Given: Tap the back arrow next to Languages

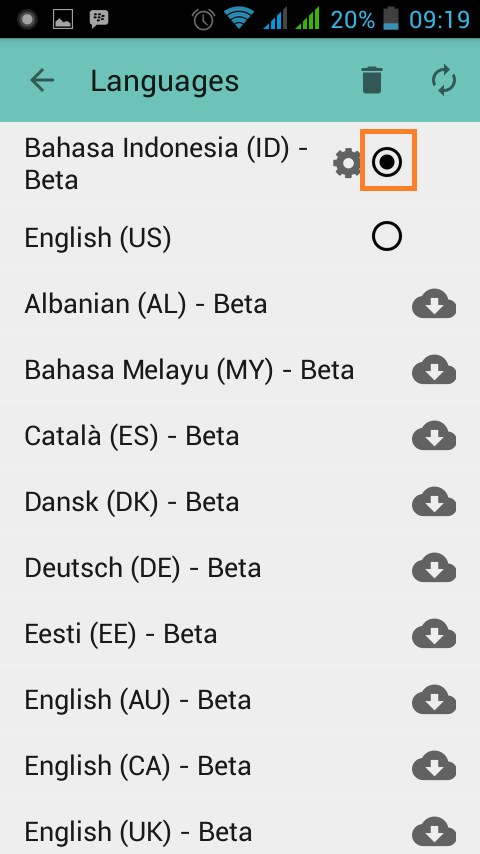Looking at the screenshot, I should [x=42, y=81].
